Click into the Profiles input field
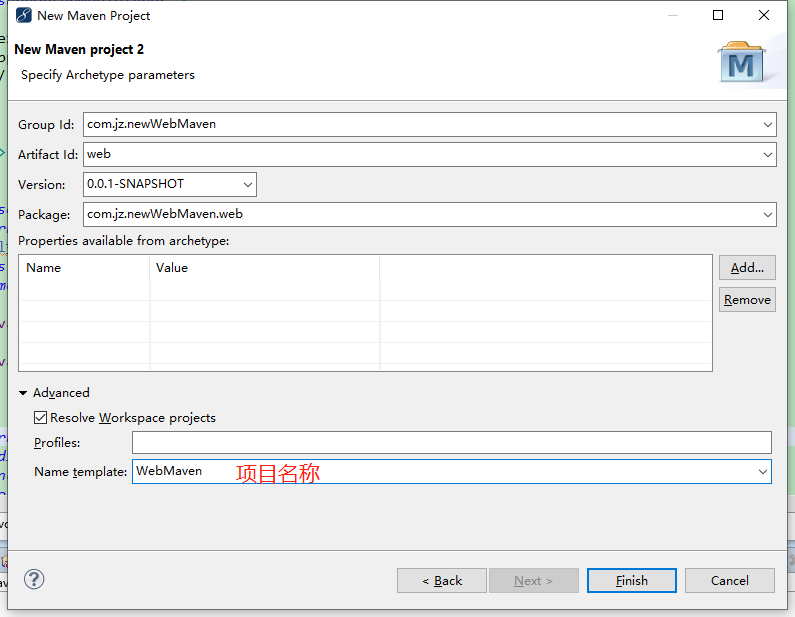The height and width of the screenshot is (617, 795). 452,443
